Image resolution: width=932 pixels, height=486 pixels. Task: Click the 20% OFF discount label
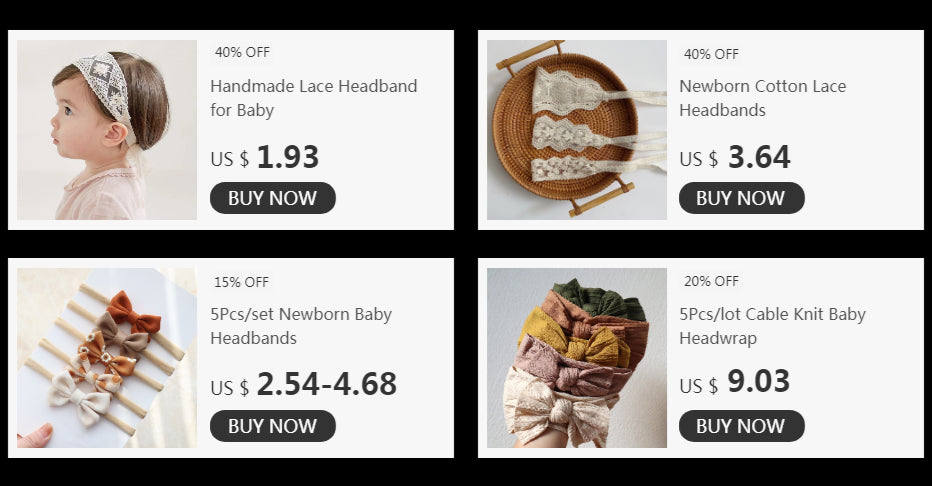click(711, 281)
